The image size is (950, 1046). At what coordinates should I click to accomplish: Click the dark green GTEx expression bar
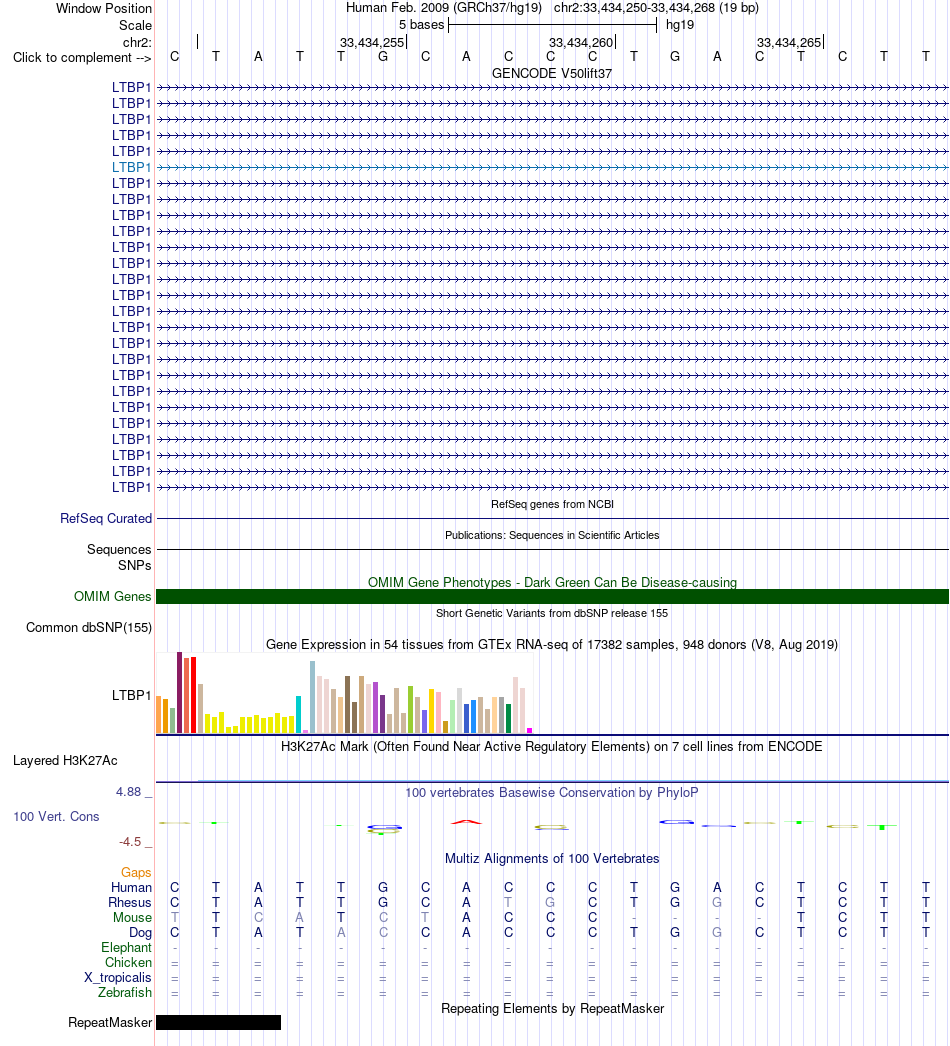(x=508, y=718)
